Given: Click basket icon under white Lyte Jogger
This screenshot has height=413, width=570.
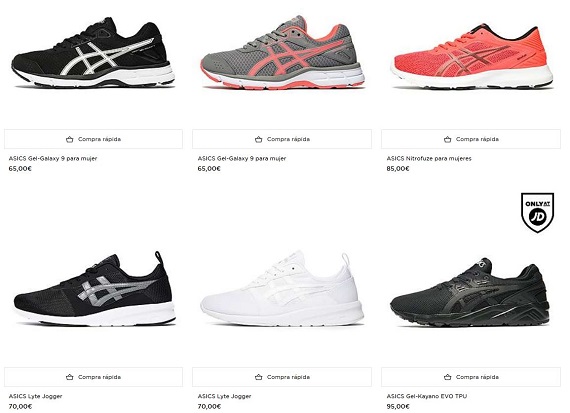Looking at the screenshot, I should point(258,377).
